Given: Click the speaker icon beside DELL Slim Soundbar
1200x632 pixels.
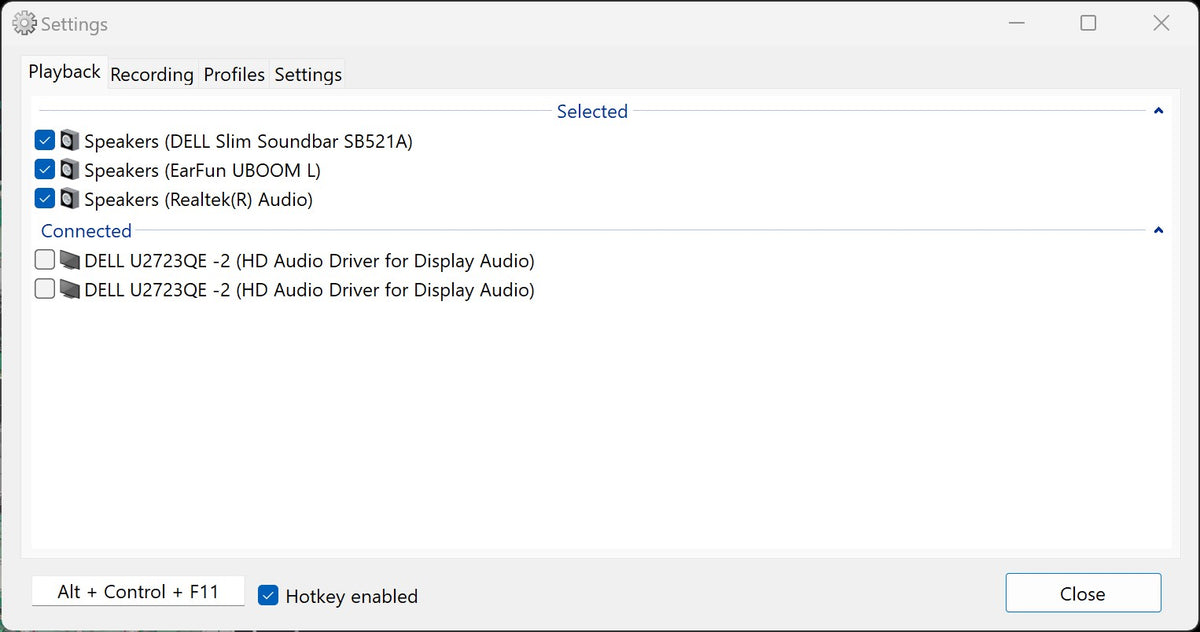Looking at the screenshot, I should pos(69,141).
